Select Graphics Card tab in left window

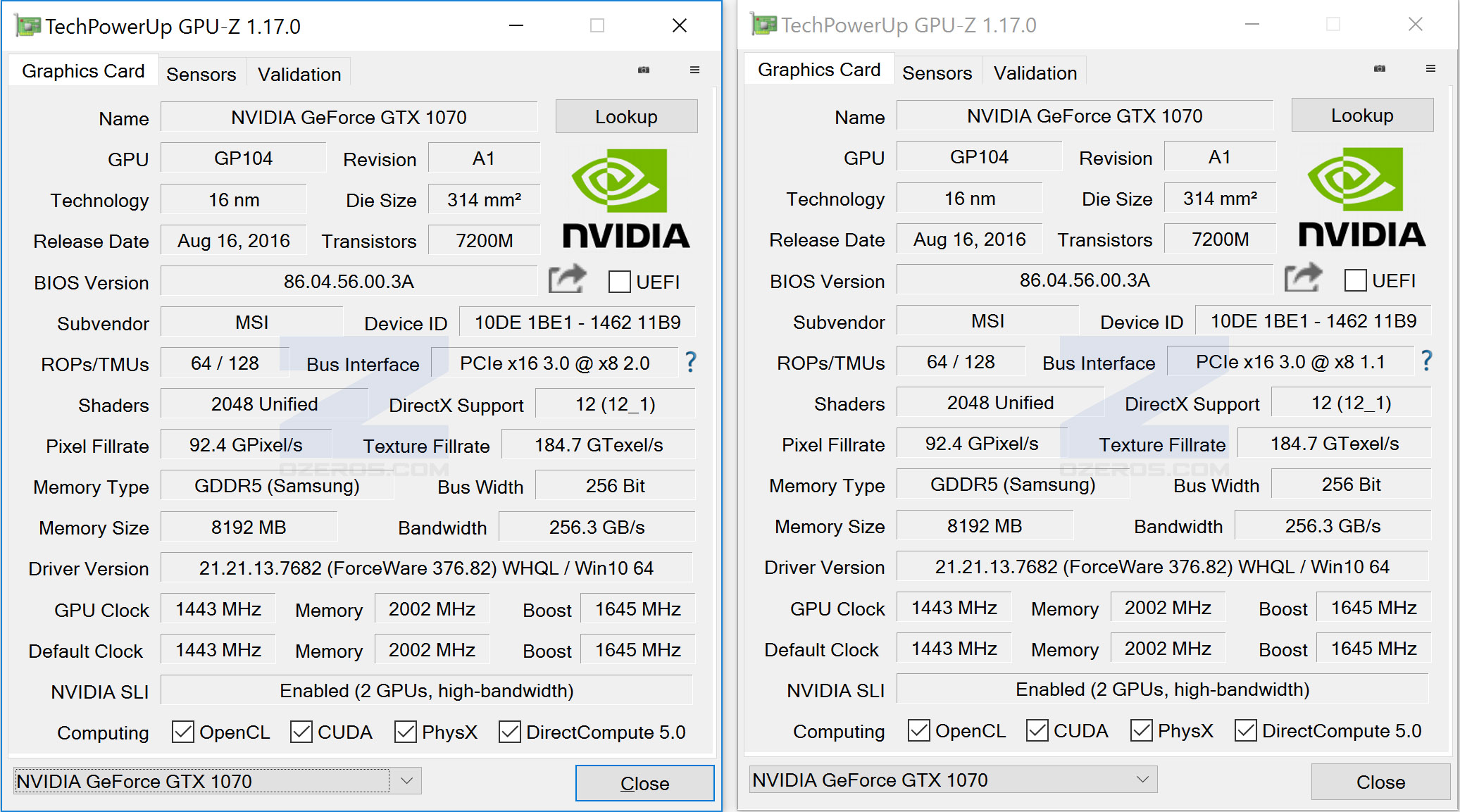[x=83, y=71]
